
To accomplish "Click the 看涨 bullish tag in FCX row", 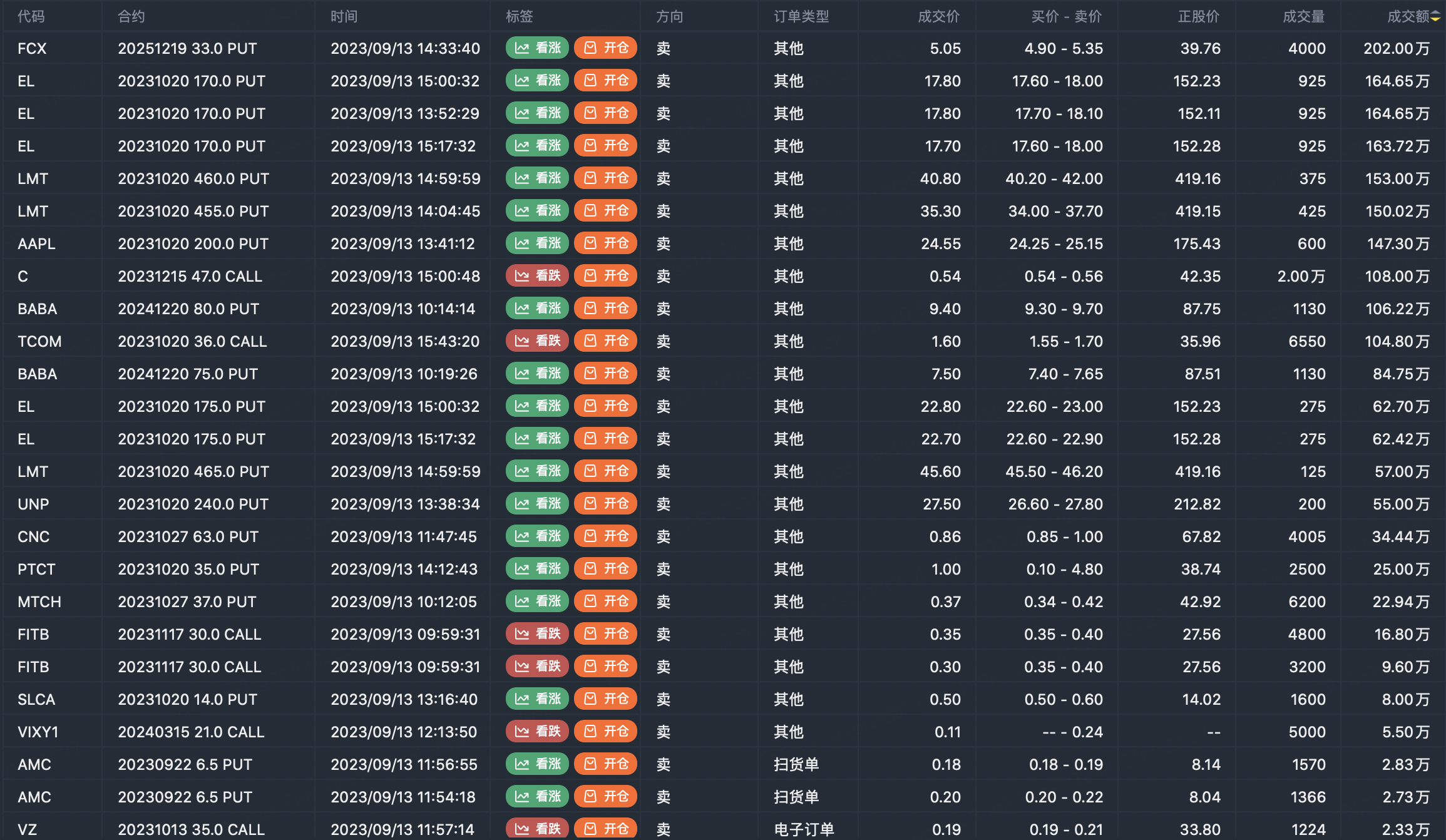I will tap(537, 48).
